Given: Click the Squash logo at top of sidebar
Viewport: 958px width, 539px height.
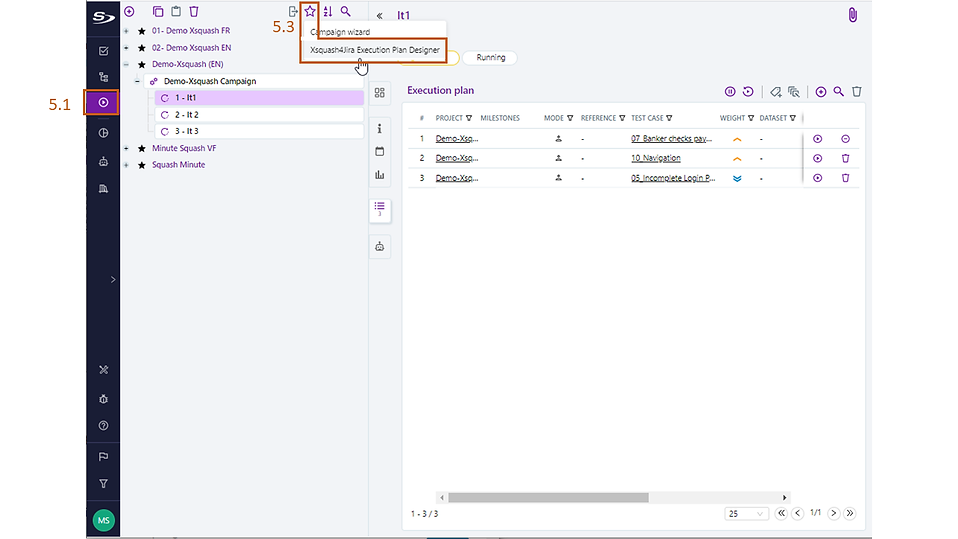Looking at the screenshot, I should tap(103, 17).
